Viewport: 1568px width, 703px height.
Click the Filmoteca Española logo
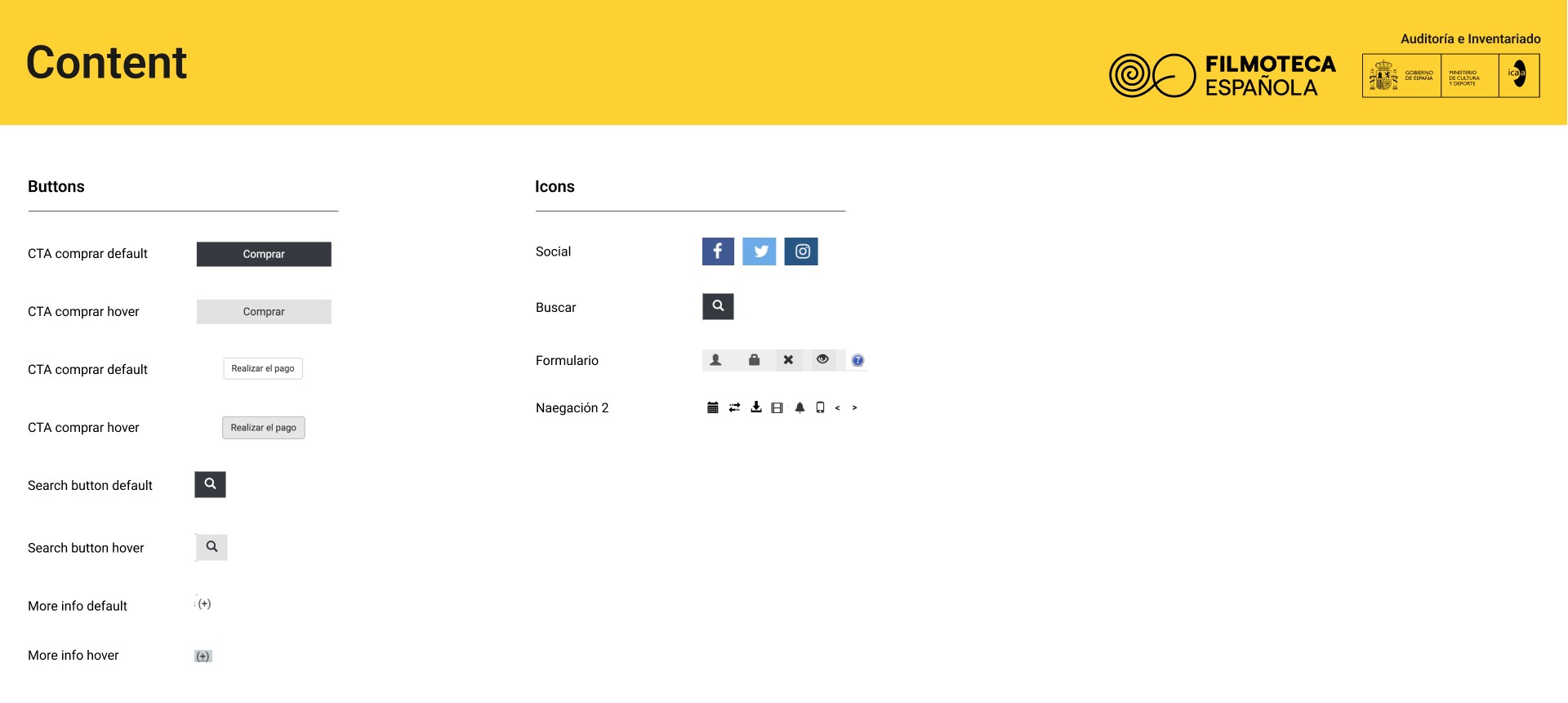(1223, 76)
